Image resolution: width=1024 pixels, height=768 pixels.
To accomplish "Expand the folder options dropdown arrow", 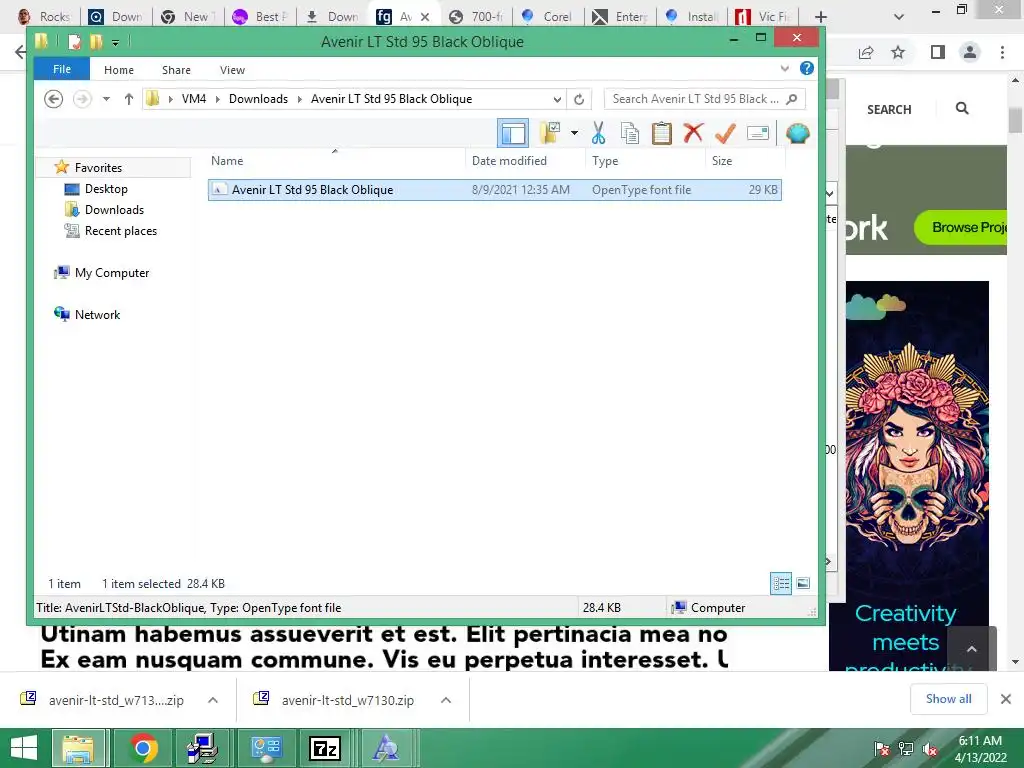I will (x=574, y=133).
